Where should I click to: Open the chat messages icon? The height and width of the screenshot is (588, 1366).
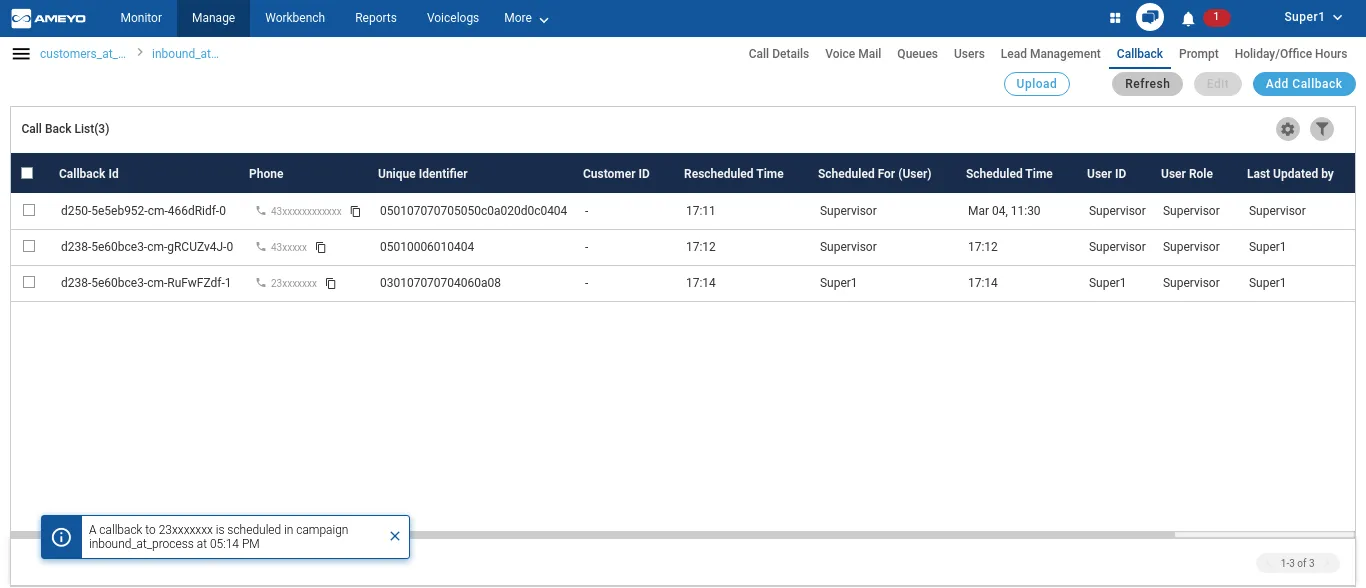point(1150,18)
